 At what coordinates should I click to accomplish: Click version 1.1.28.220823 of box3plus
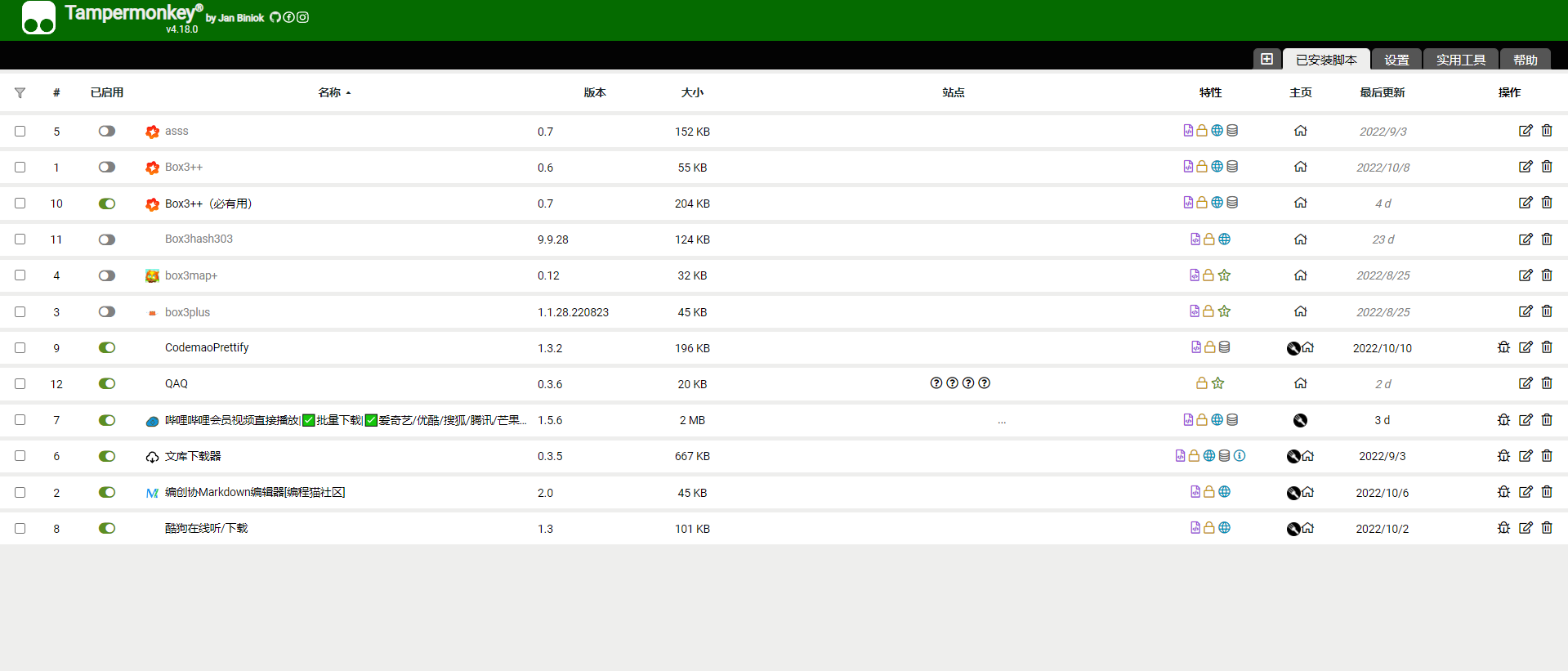[x=573, y=312]
